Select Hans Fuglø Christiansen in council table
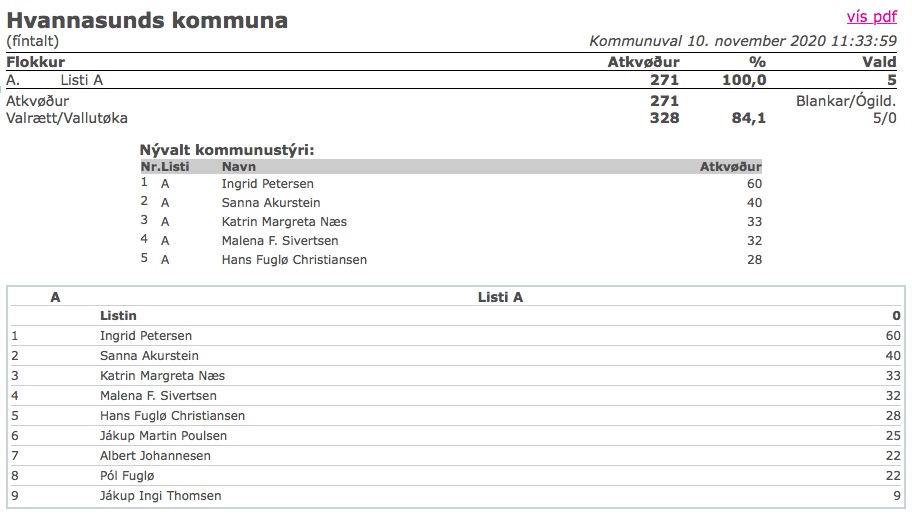Viewport: 912px width, 516px height. click(294, 259)
